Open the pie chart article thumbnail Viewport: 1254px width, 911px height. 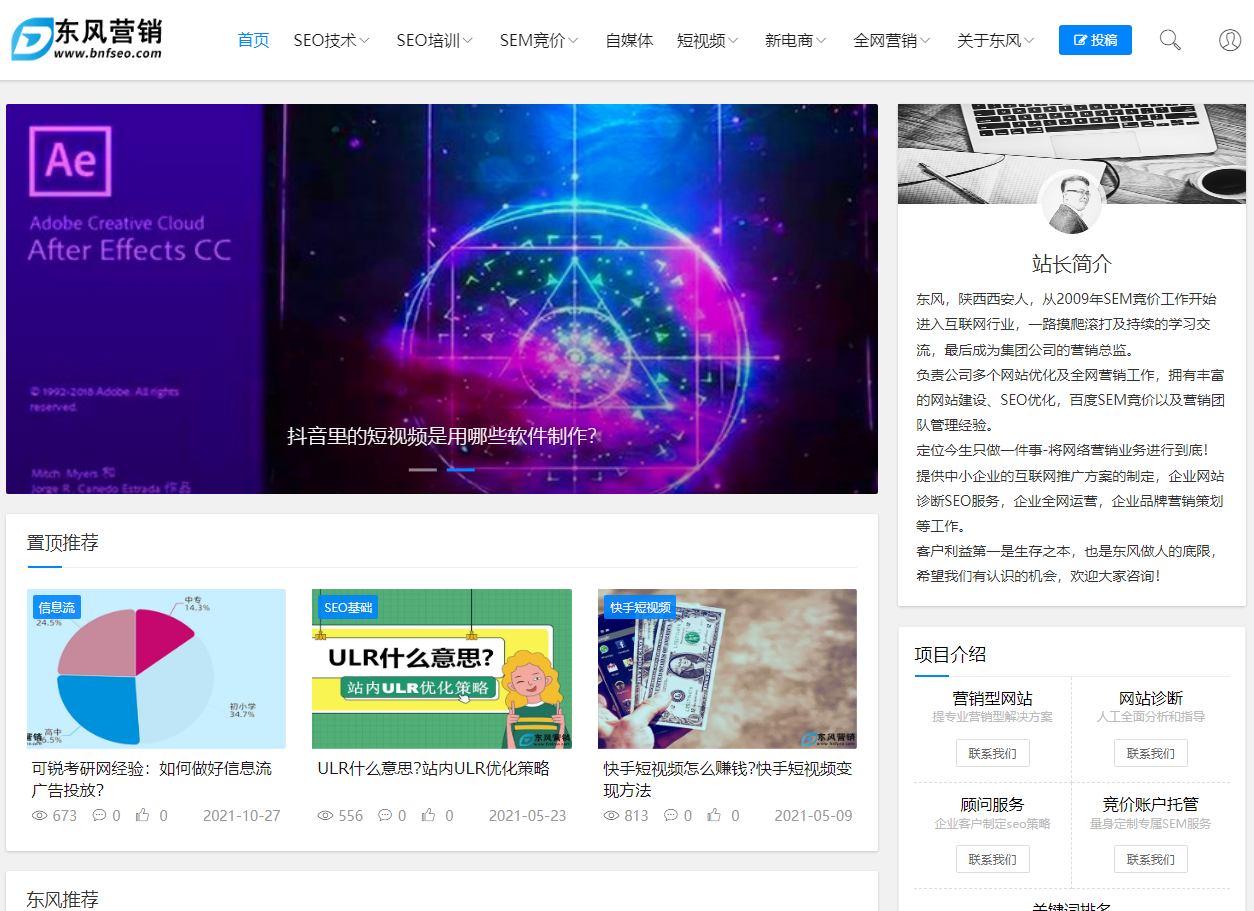coord(156,669)
